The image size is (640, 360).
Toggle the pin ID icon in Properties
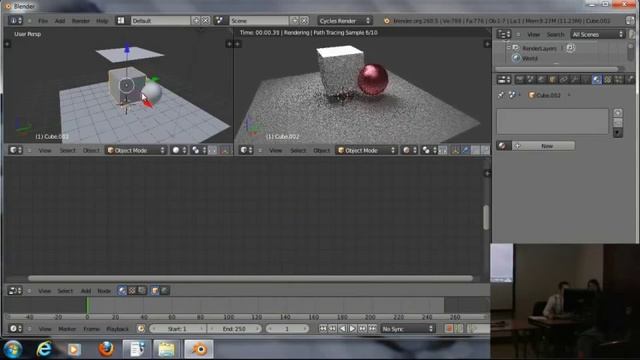(501, 95)
